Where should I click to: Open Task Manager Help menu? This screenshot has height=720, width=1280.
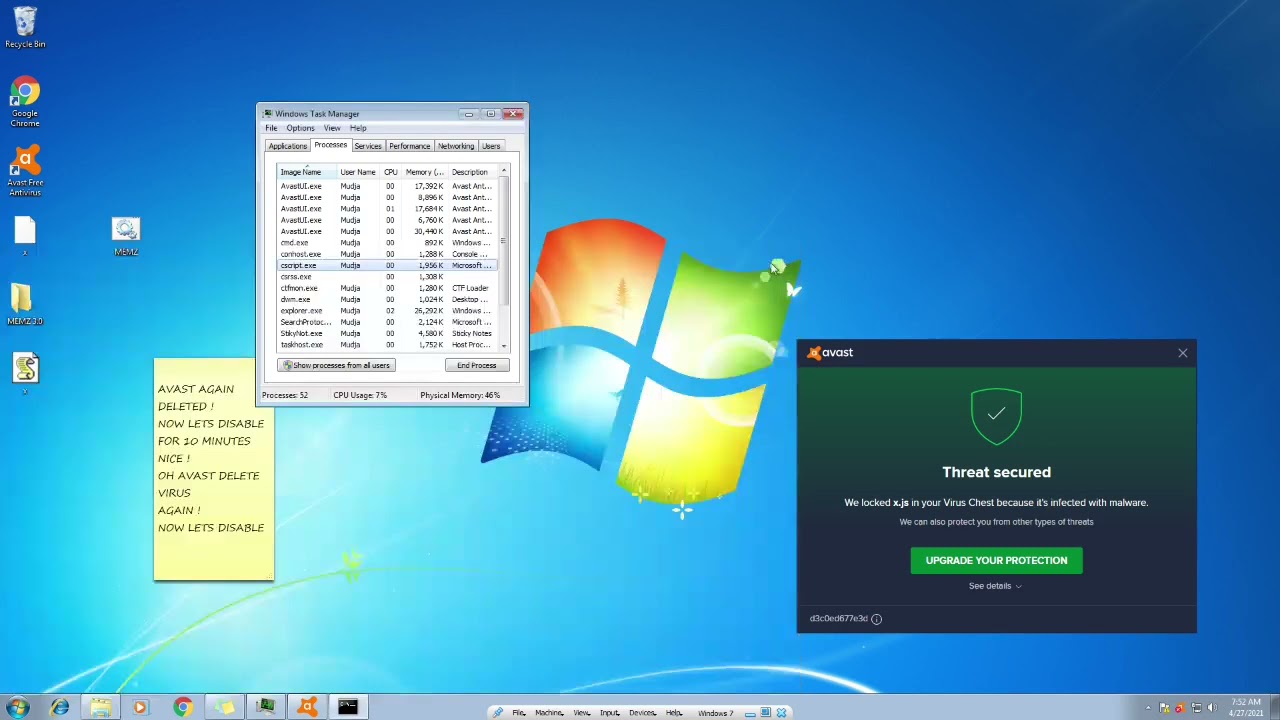pos(358,128)
